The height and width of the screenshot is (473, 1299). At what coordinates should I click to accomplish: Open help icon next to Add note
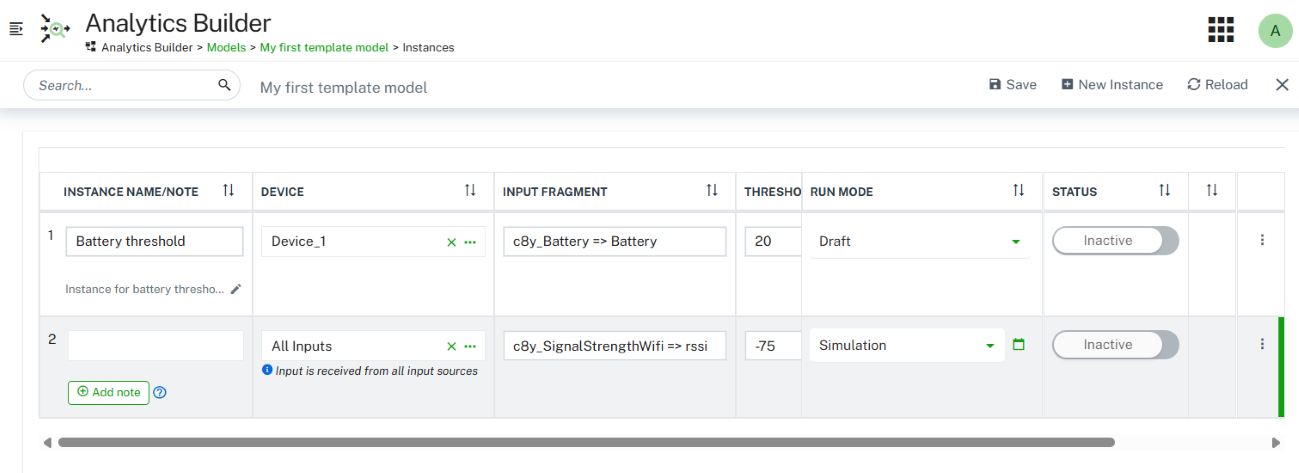point(160,393)
